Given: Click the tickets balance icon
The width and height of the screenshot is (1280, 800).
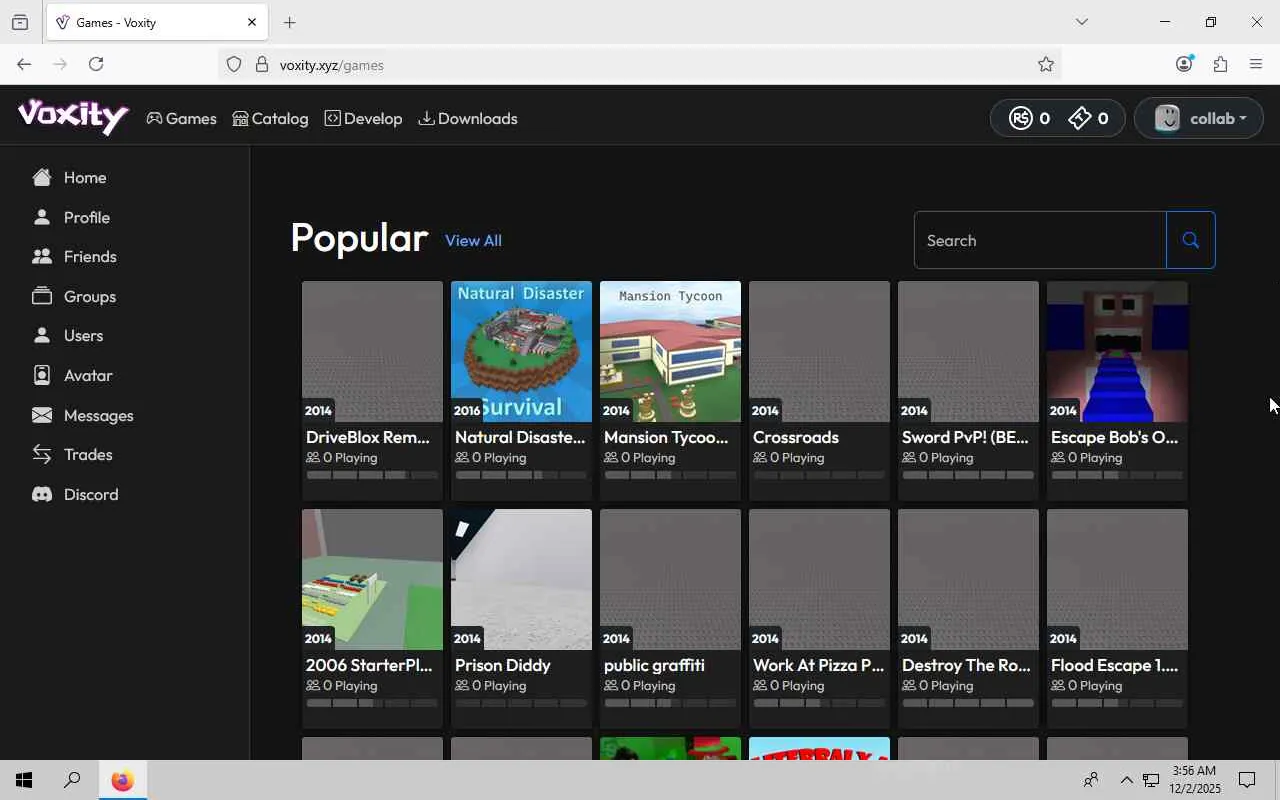Looking at the screenshot, I should [x=1080, y=118].
